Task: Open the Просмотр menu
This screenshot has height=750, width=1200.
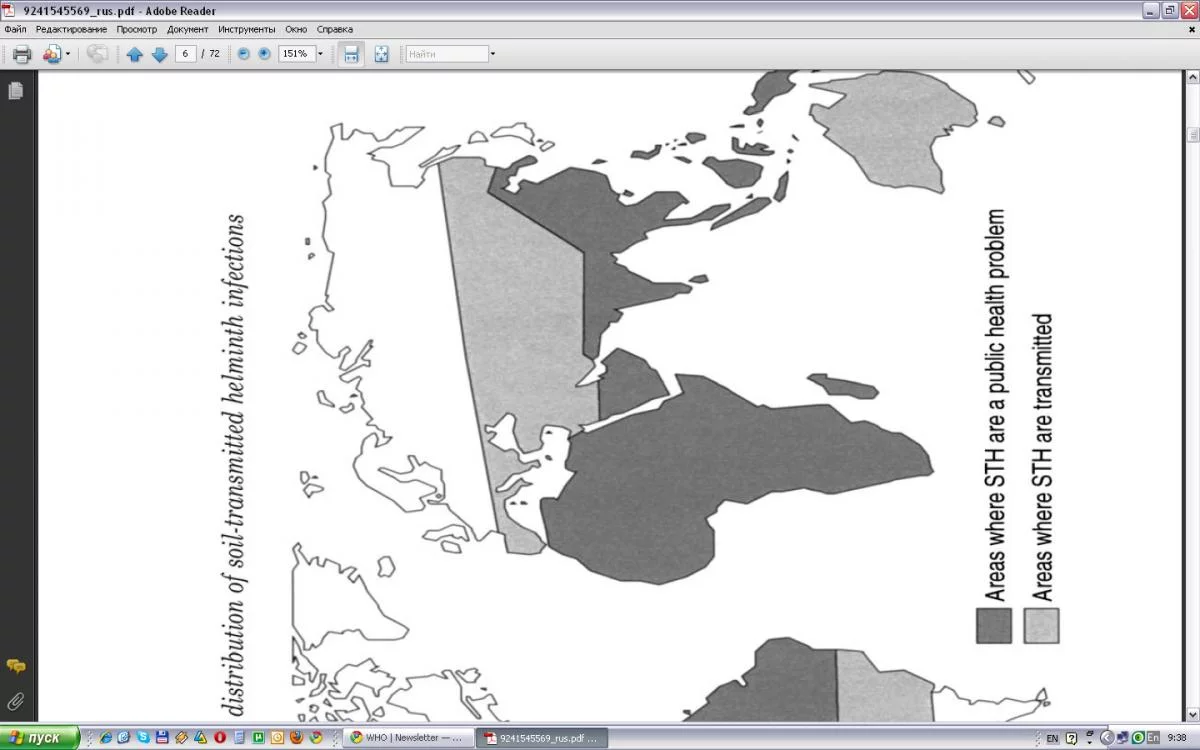Action: (137, 29)
